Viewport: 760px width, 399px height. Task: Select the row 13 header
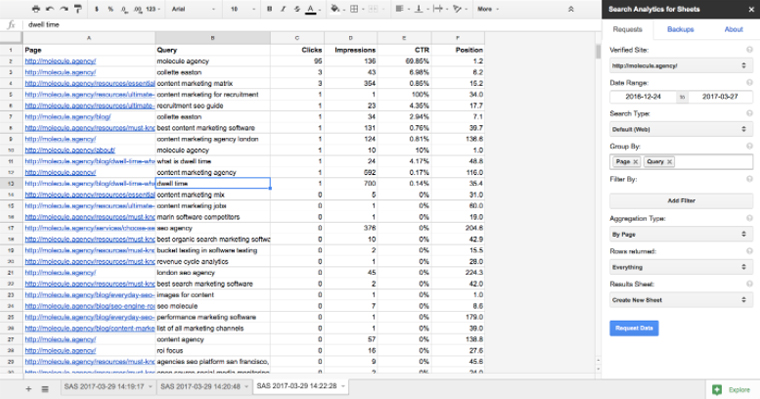pyautogui.click(x=11, y=184)
